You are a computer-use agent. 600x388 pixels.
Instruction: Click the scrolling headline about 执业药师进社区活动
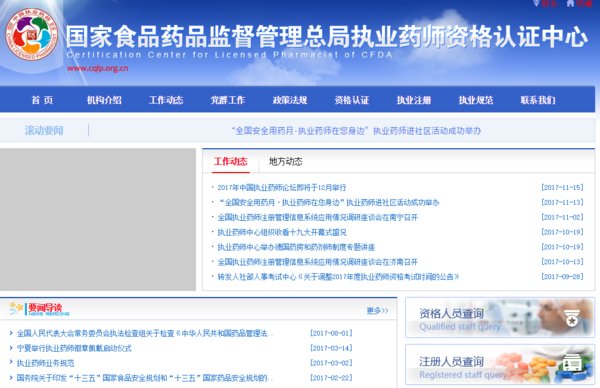point(356,131)
